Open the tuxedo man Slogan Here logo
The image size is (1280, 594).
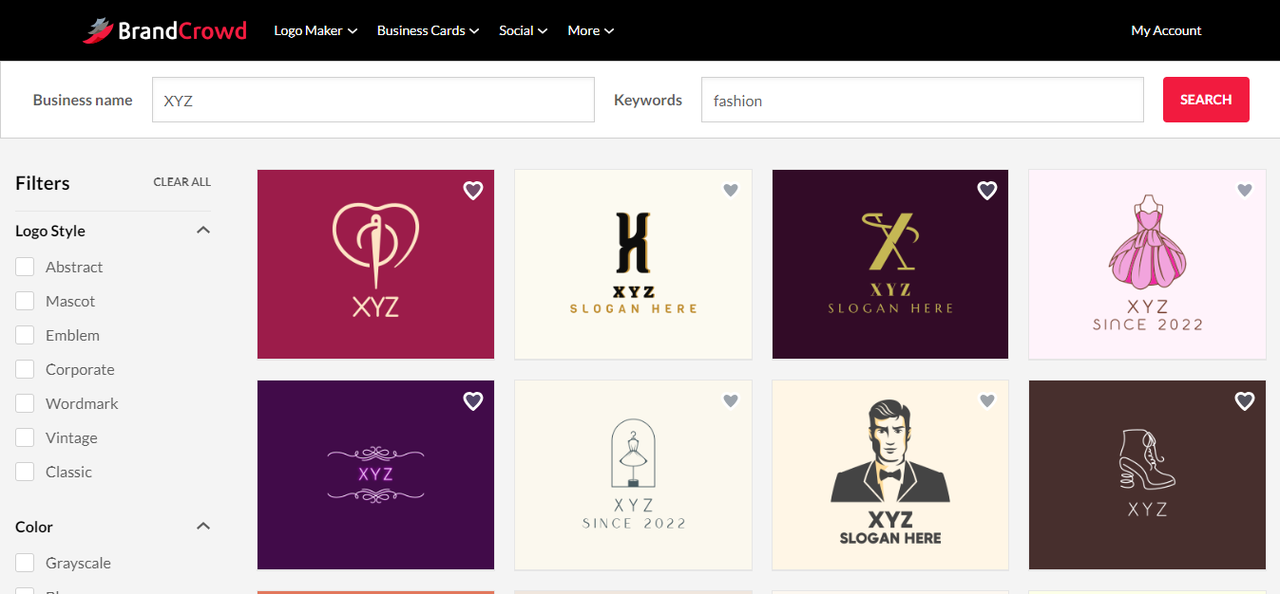890,475
